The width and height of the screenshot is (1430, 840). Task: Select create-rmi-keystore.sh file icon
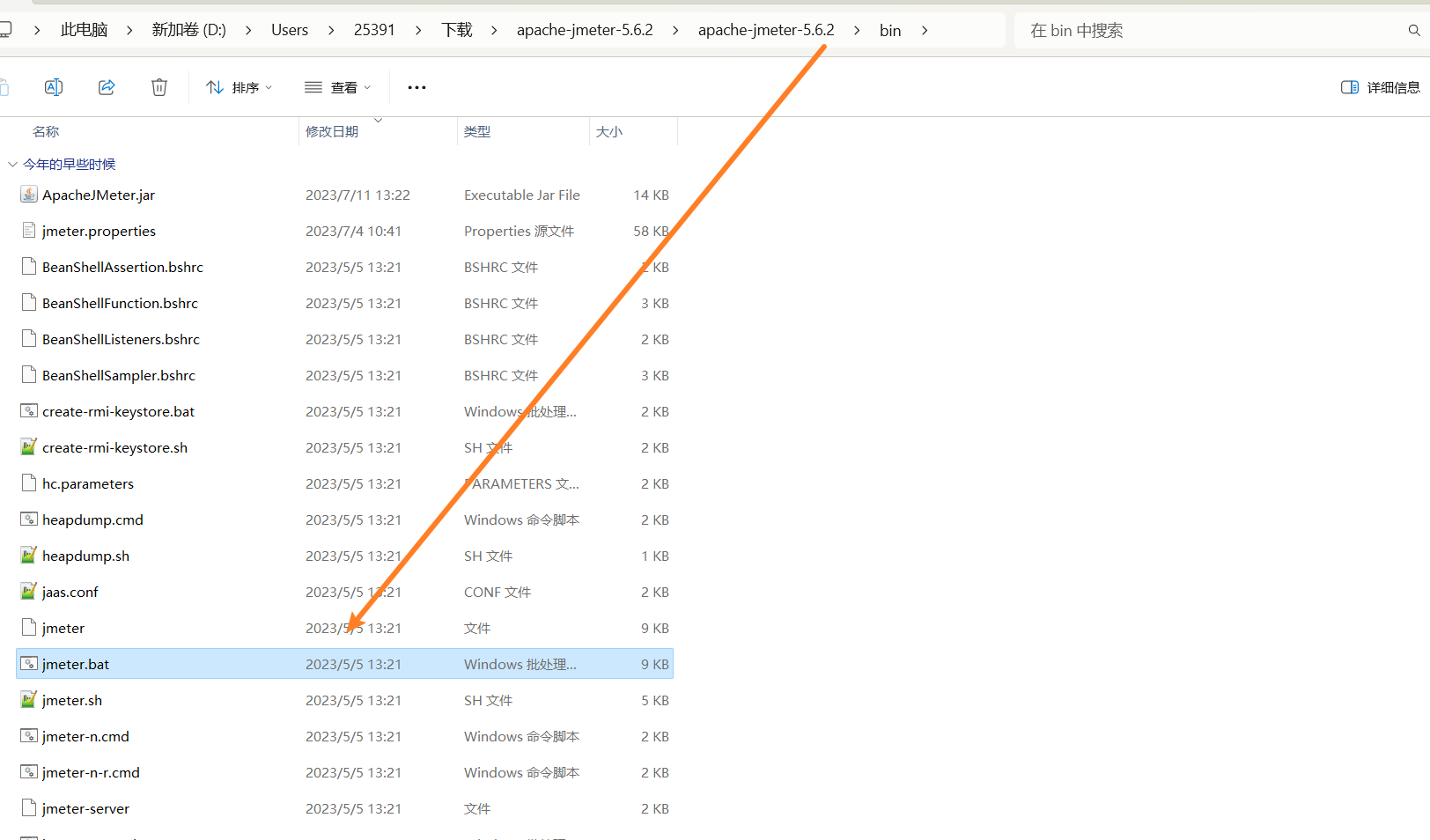pos(29,447)
